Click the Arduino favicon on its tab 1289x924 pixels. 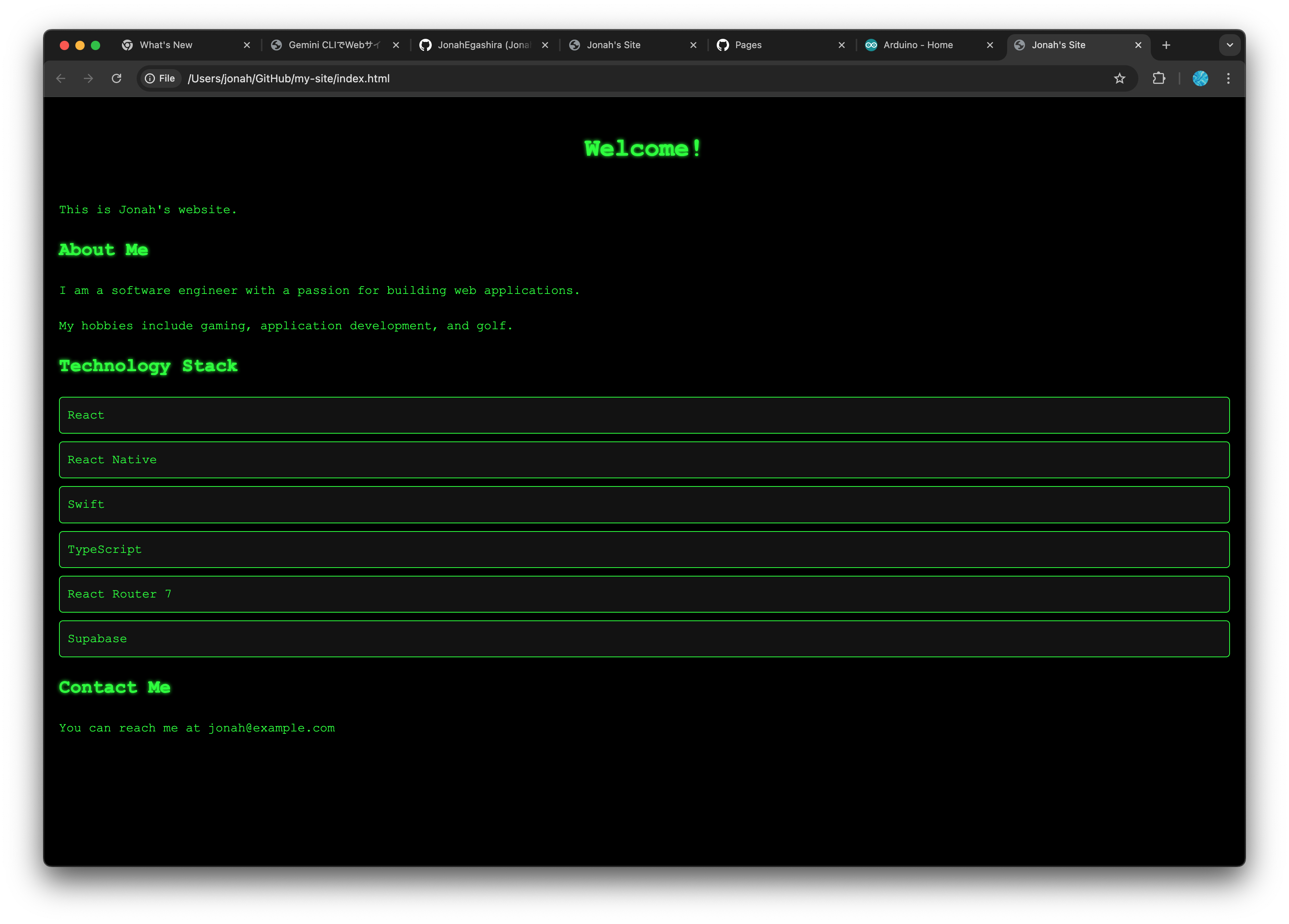pos(871,45)
